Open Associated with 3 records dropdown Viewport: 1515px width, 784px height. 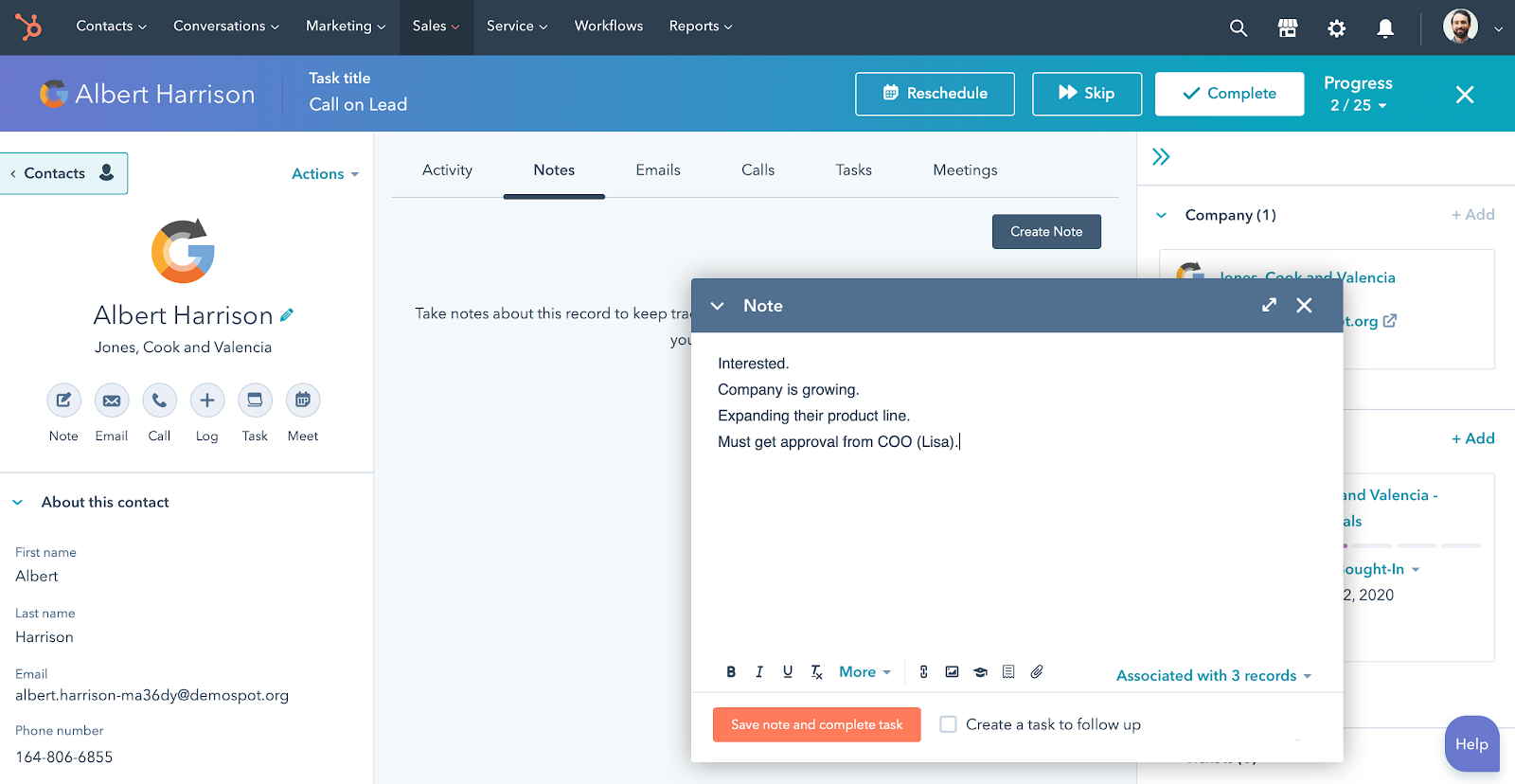click(1214, 676)
